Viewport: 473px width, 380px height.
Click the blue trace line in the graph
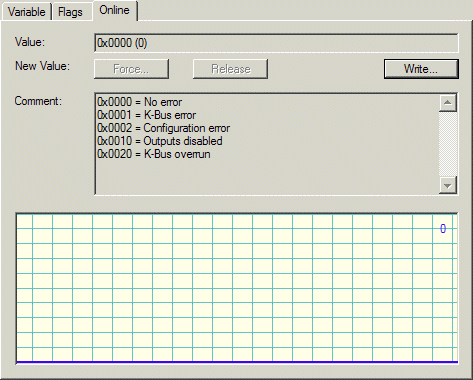[237, 362]
